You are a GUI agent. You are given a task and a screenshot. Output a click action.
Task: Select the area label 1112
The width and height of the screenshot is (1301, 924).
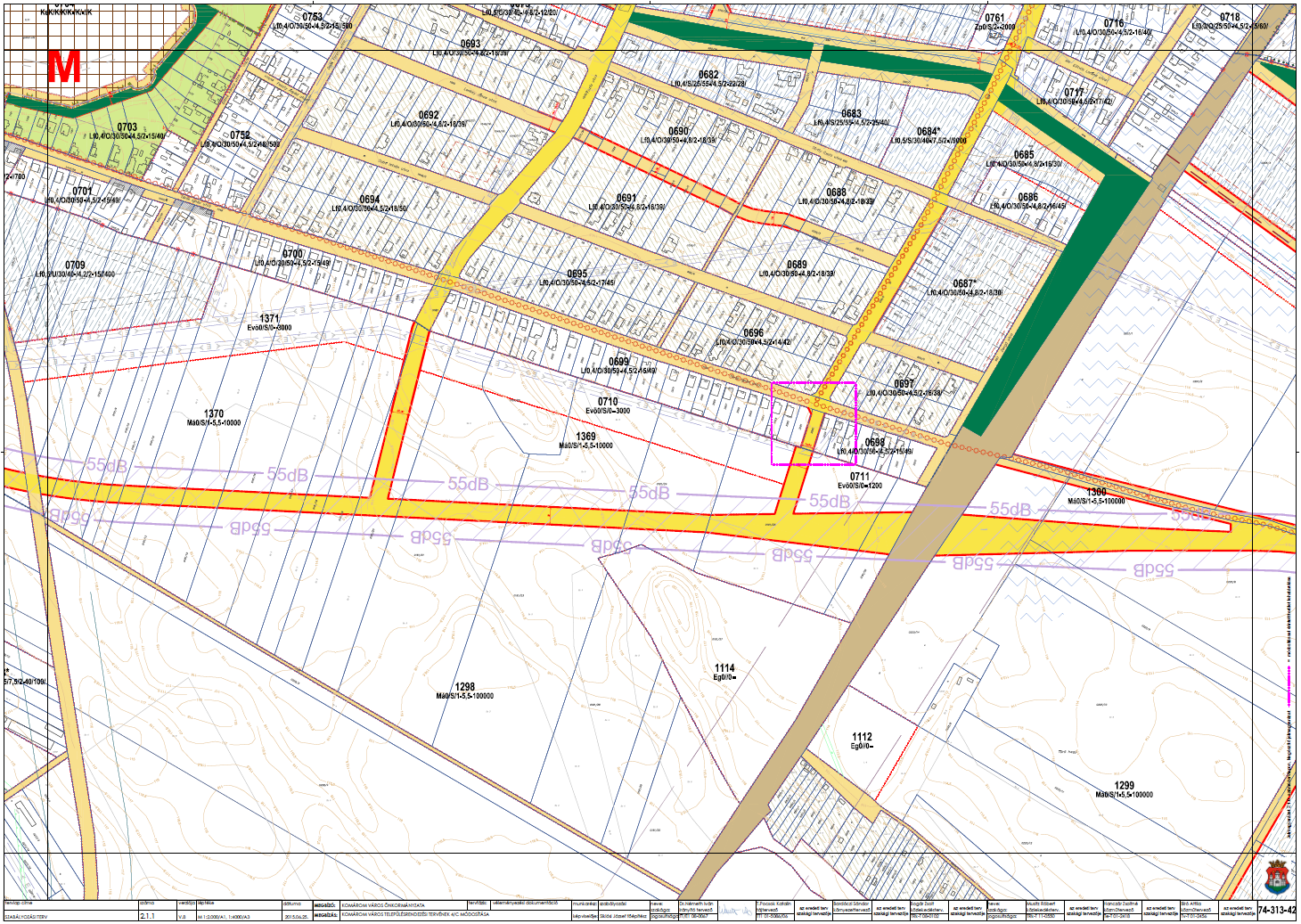(862, 737)
